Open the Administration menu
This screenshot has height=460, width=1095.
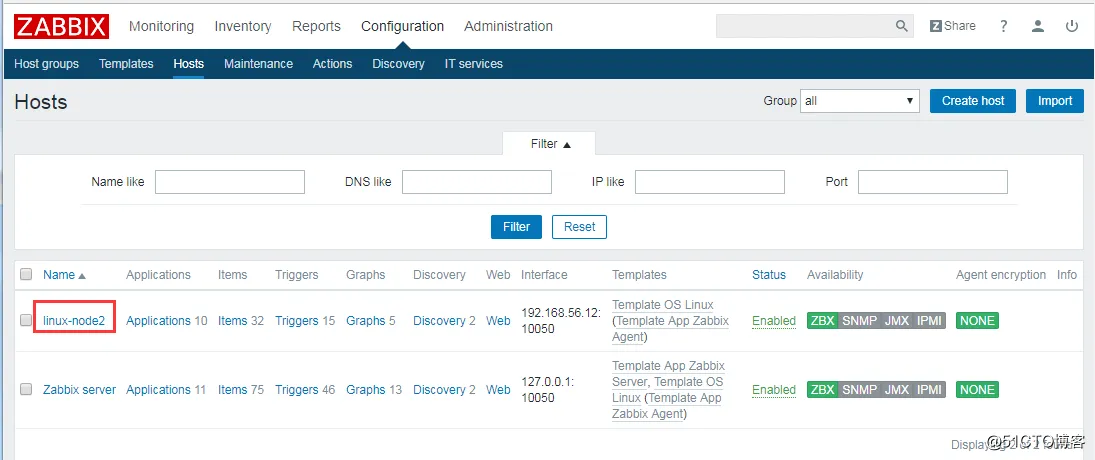point(508,26)
